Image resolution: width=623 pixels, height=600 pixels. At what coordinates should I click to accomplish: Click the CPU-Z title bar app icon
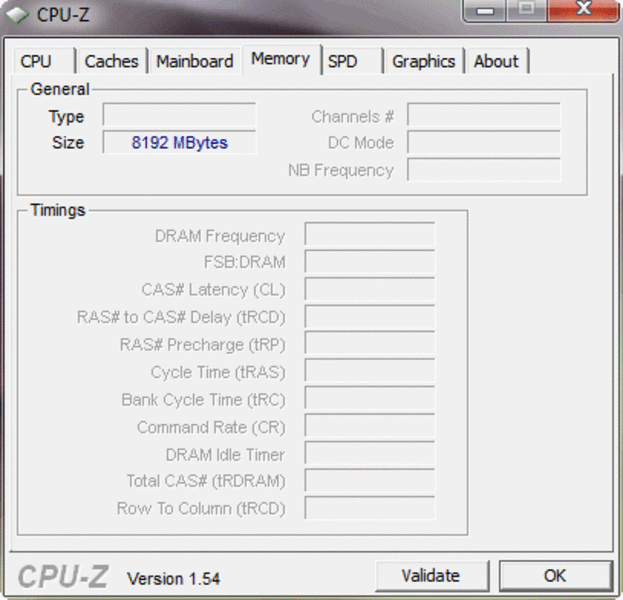[x=17, y=15]
